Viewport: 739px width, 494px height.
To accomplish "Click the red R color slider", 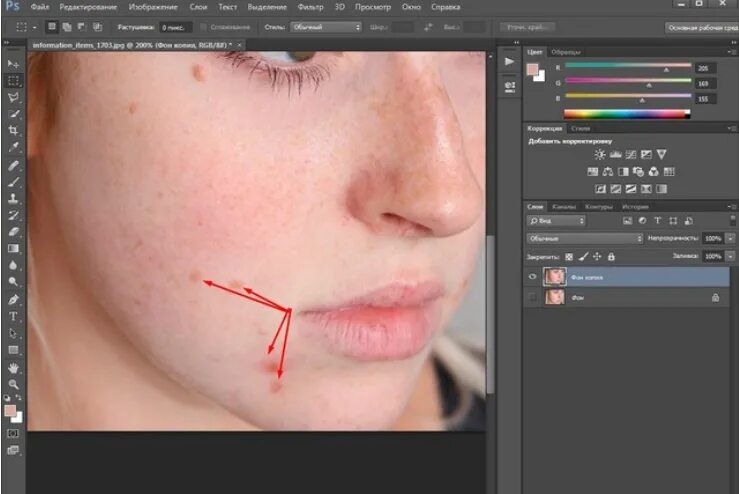I will click(628, 65).
